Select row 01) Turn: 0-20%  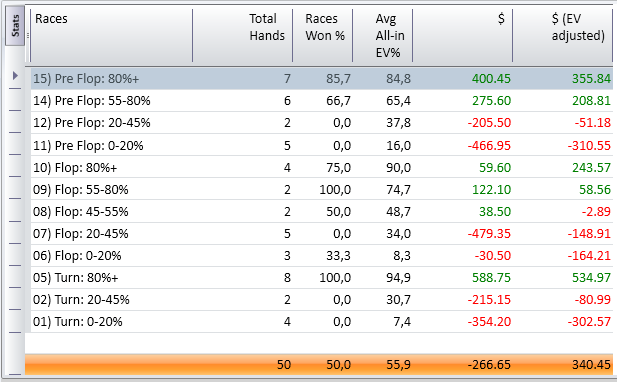pyautogui.click(x=321, y=322)
